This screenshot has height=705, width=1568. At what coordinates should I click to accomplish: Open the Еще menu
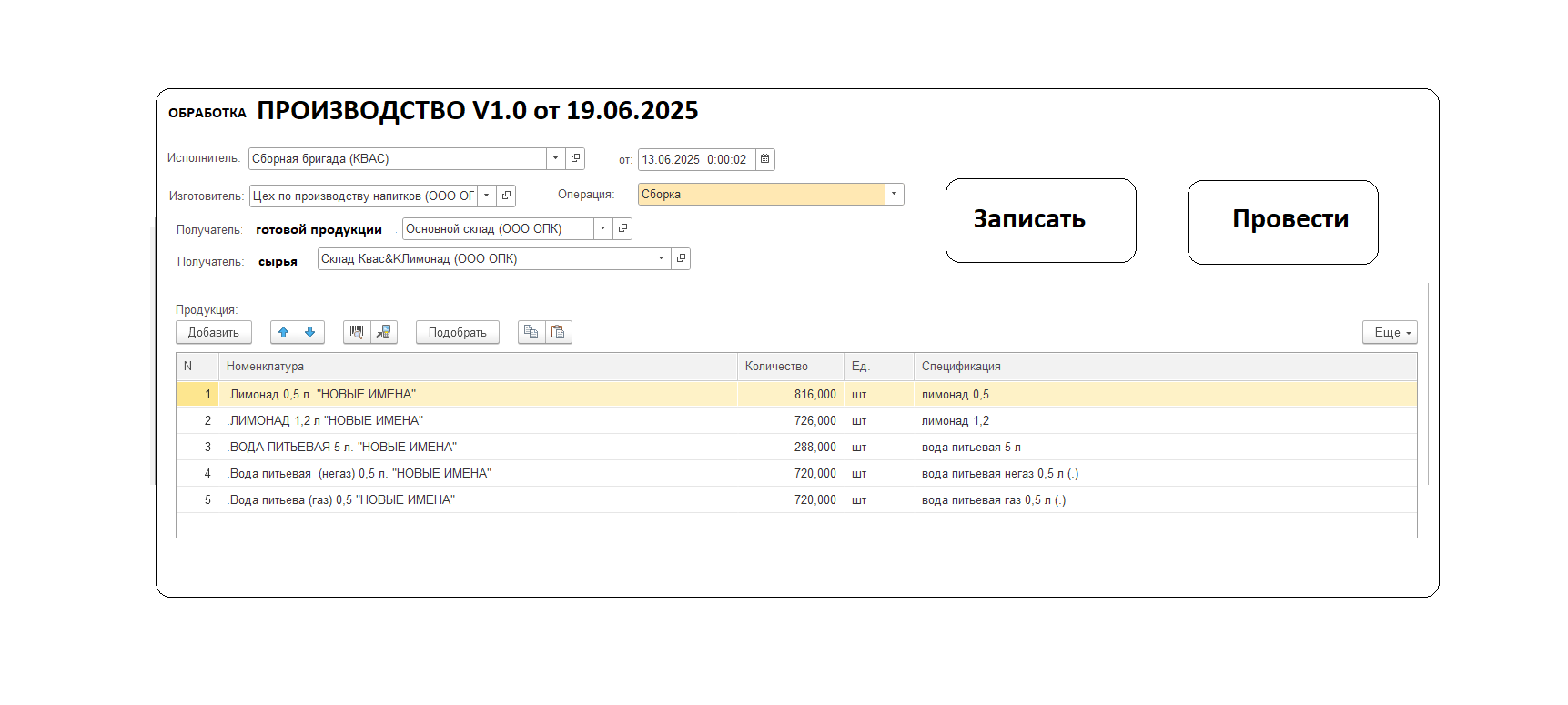(1390, 333)
